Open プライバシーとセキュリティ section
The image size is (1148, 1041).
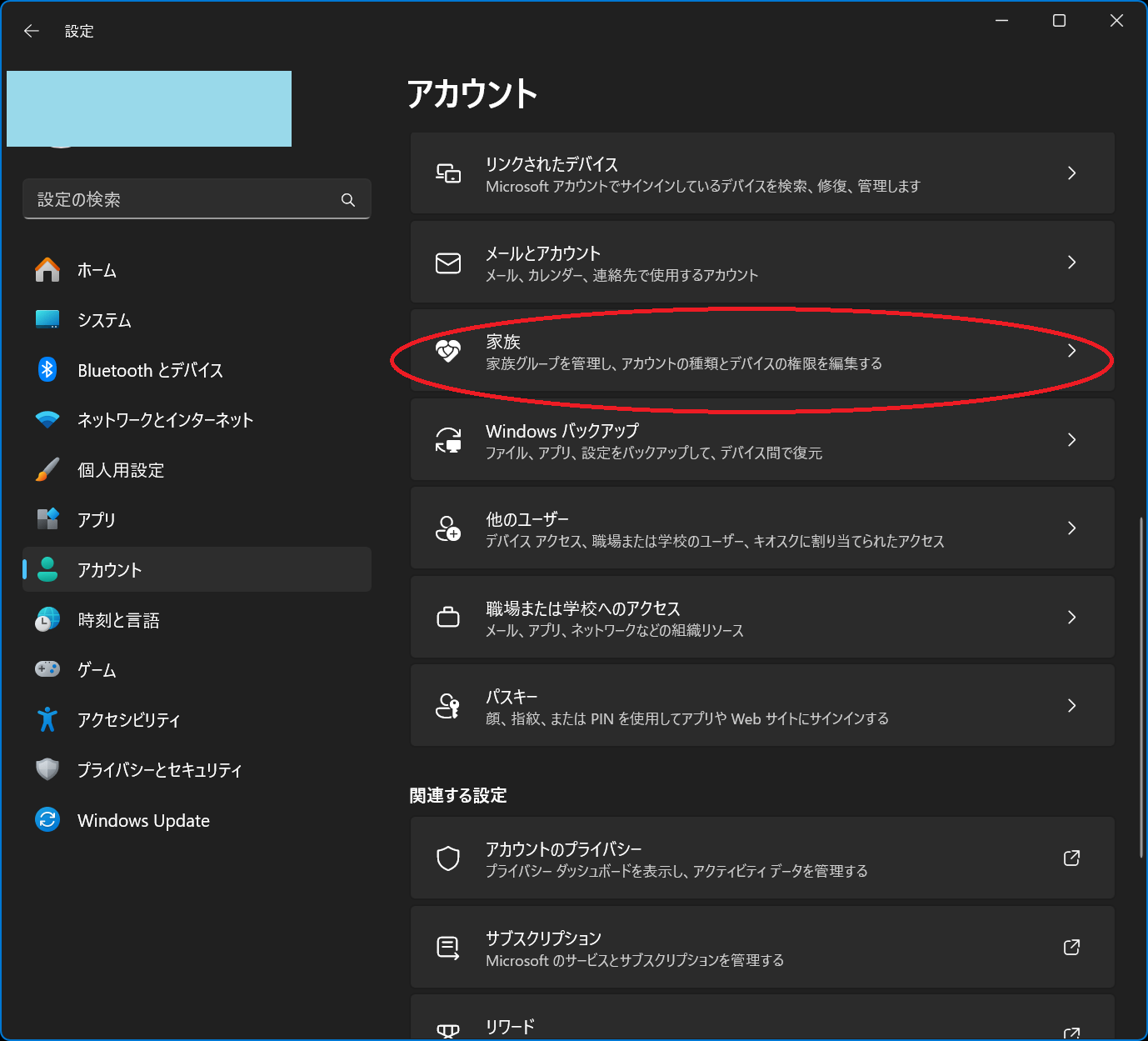coord(197,769)
